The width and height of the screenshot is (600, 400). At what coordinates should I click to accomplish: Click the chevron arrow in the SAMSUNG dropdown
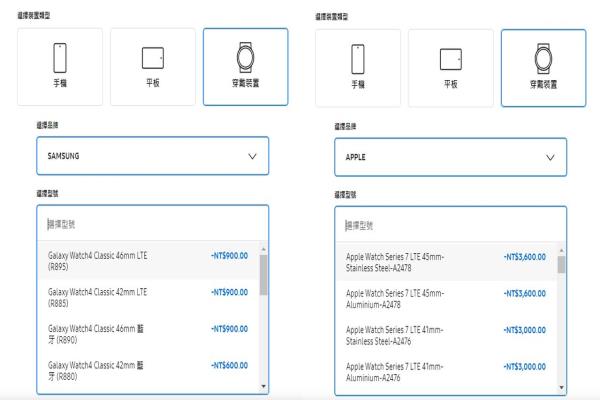tap(252, 156)
